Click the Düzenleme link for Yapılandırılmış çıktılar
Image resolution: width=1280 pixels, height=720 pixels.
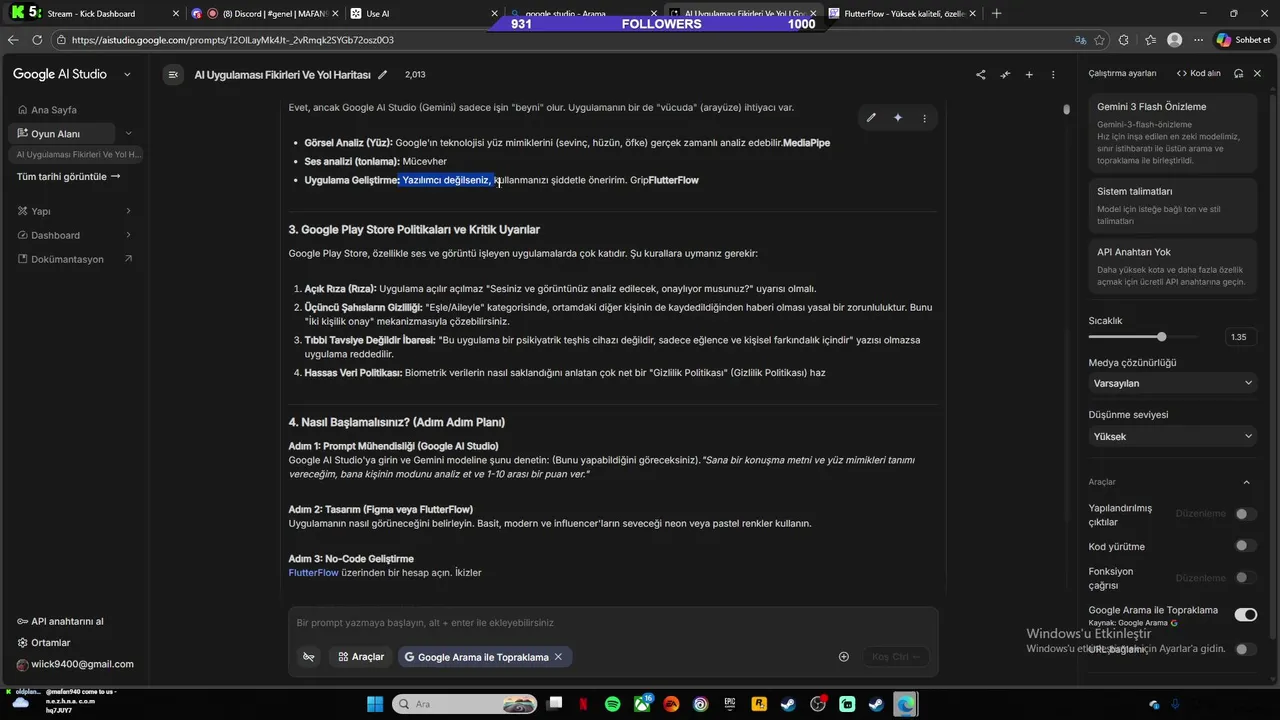[1200, 514]
